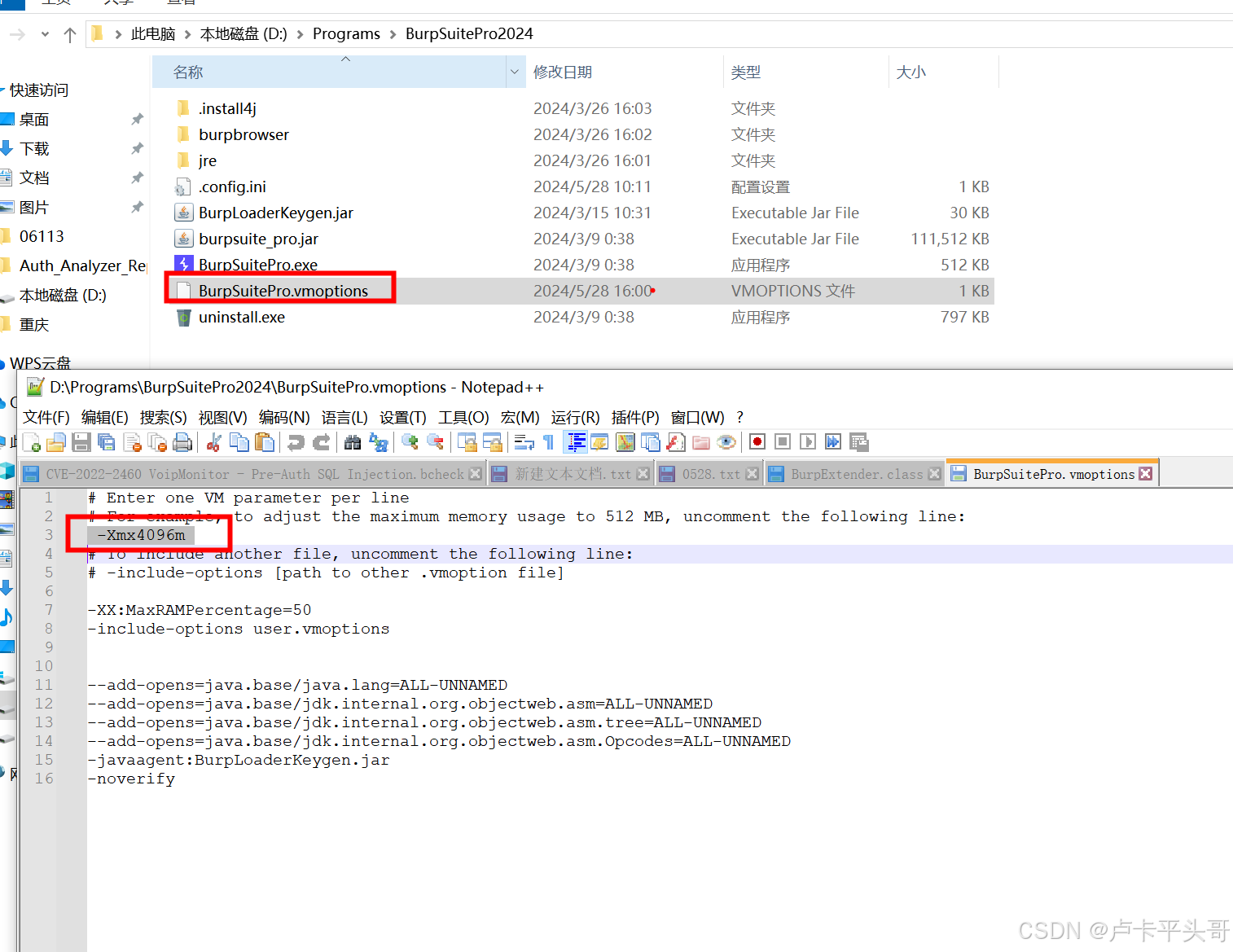
Task: Open the Name column filter dropdown
Action: 514,72
